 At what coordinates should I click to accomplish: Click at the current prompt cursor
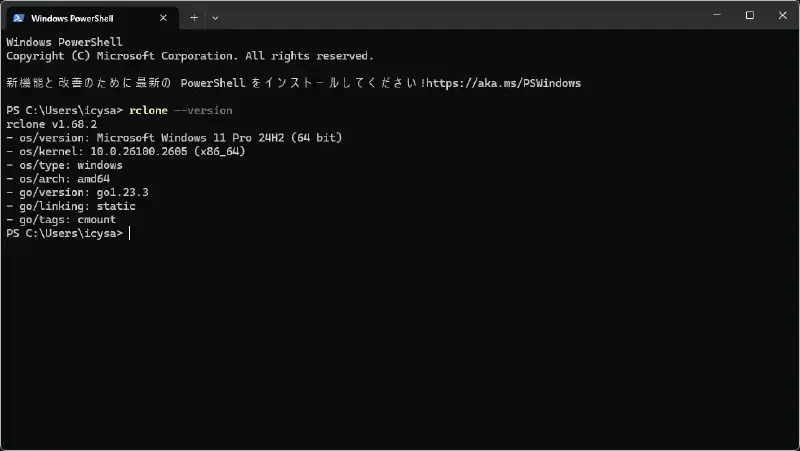coord(130,234)
